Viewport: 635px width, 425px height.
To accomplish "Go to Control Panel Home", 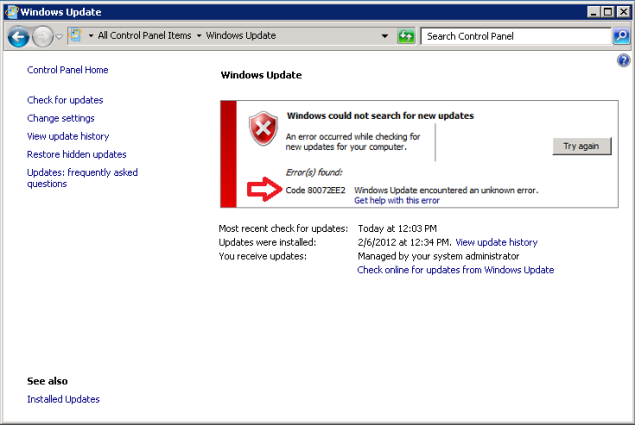I will (x=68, y=70).
